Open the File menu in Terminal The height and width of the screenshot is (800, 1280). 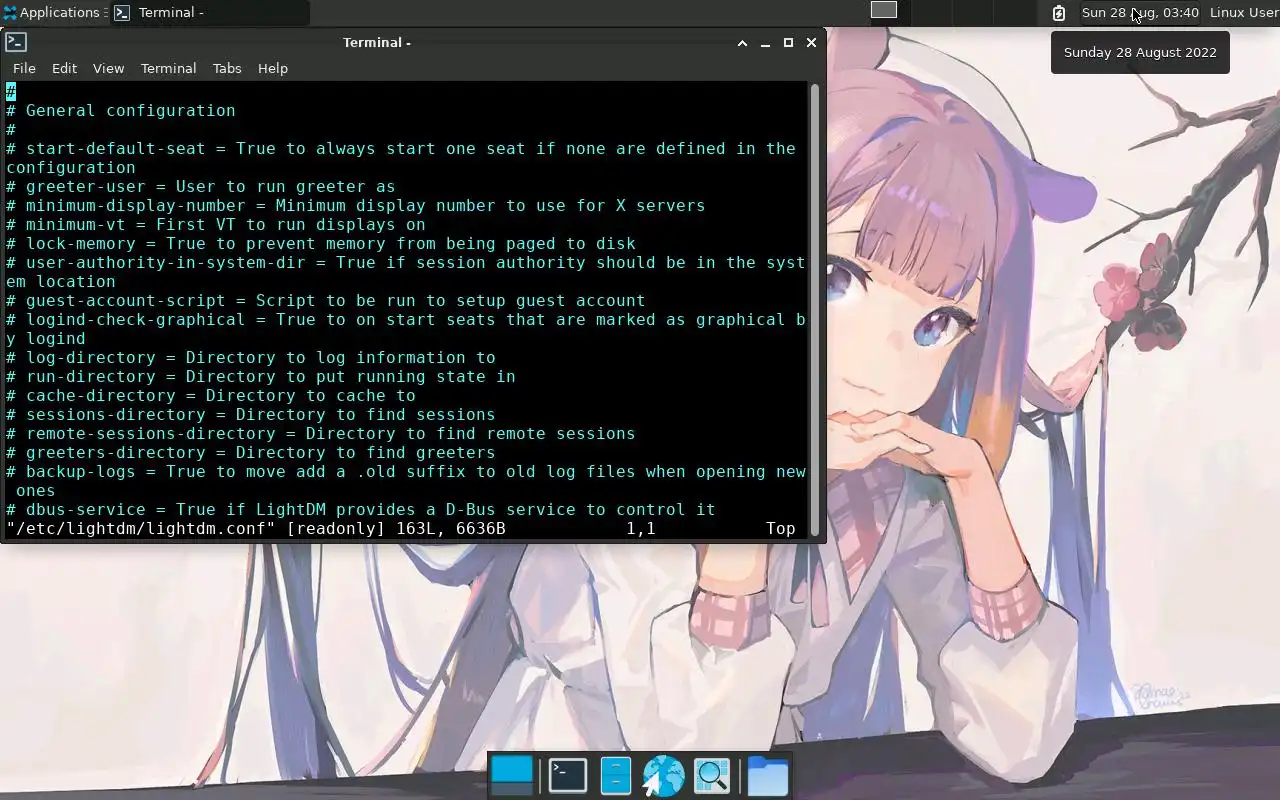pyautogui.click(x=24, y=68)
